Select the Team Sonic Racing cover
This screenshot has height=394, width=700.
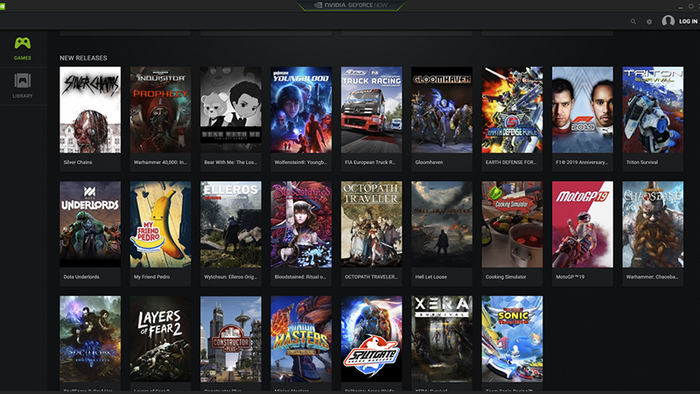512,339
